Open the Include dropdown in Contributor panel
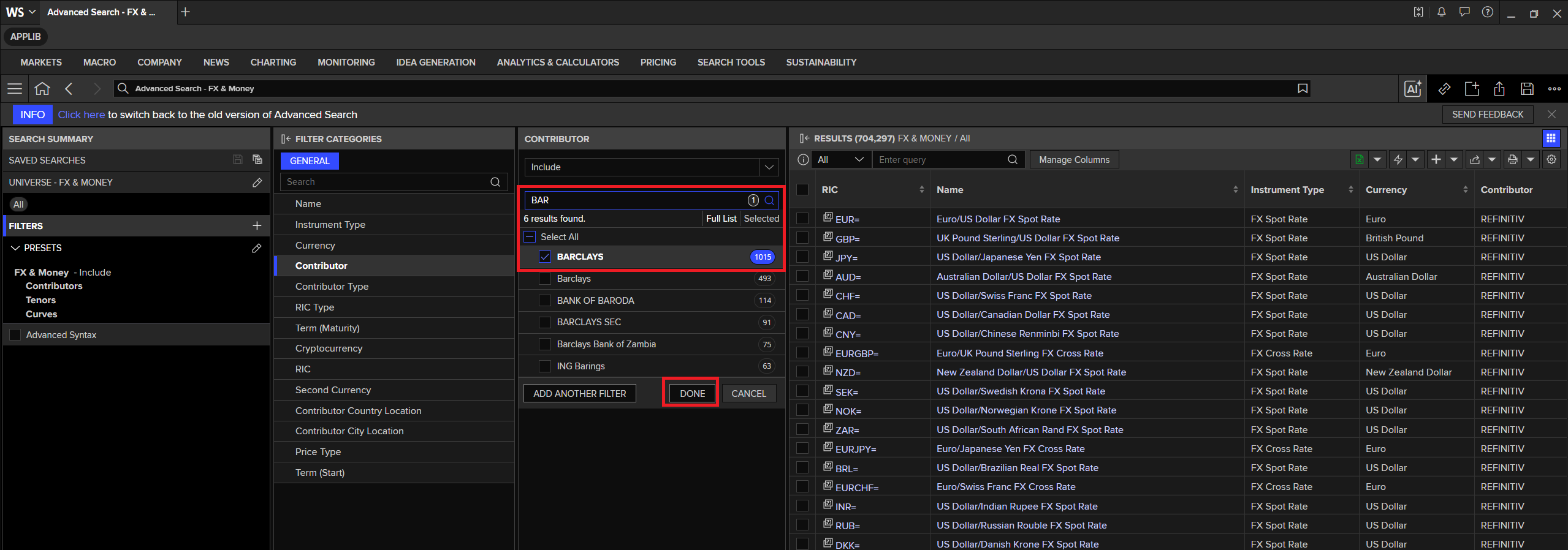 652,167
